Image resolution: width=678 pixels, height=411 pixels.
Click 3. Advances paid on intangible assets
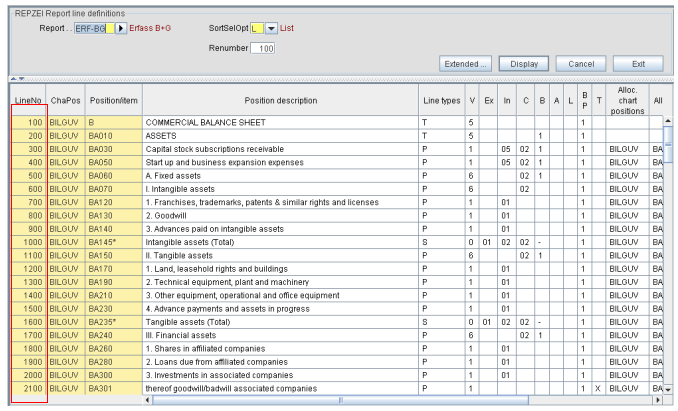(281, 229)
